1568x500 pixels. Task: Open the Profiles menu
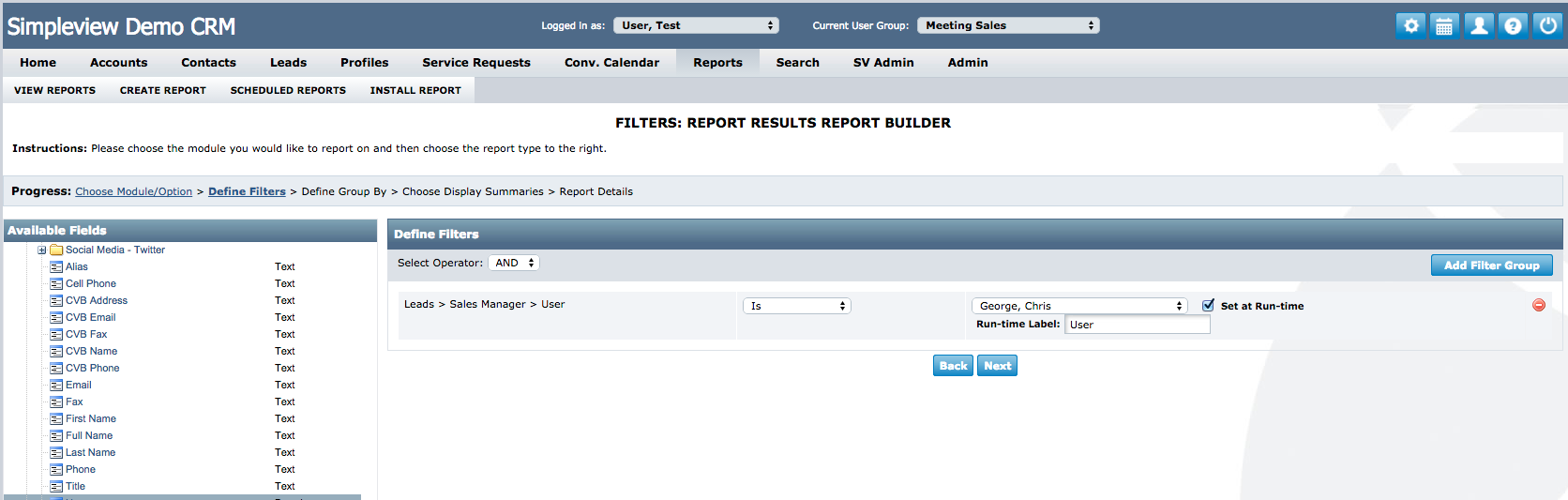pos(365,63)
